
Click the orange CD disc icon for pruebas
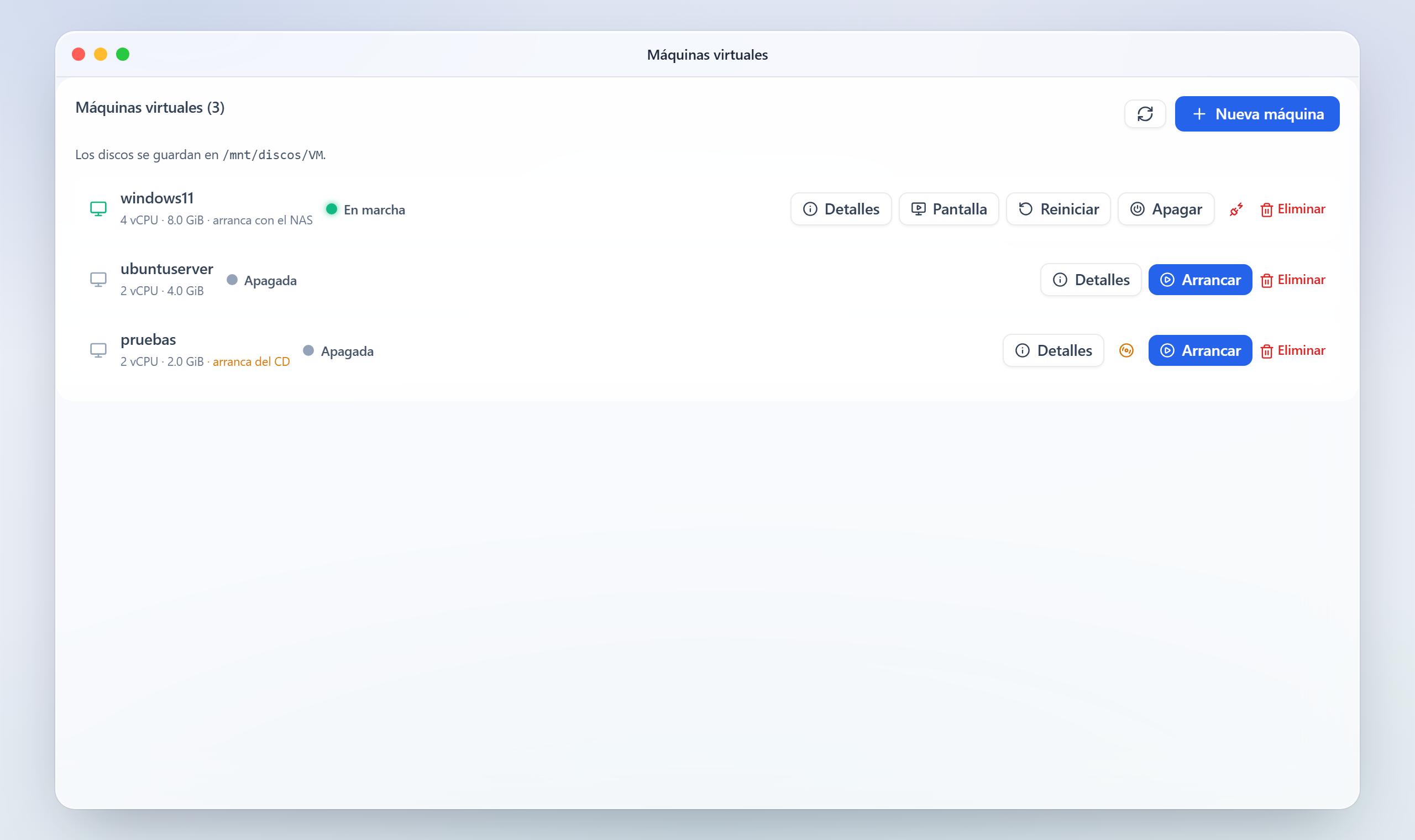[x=1126, y=350]
